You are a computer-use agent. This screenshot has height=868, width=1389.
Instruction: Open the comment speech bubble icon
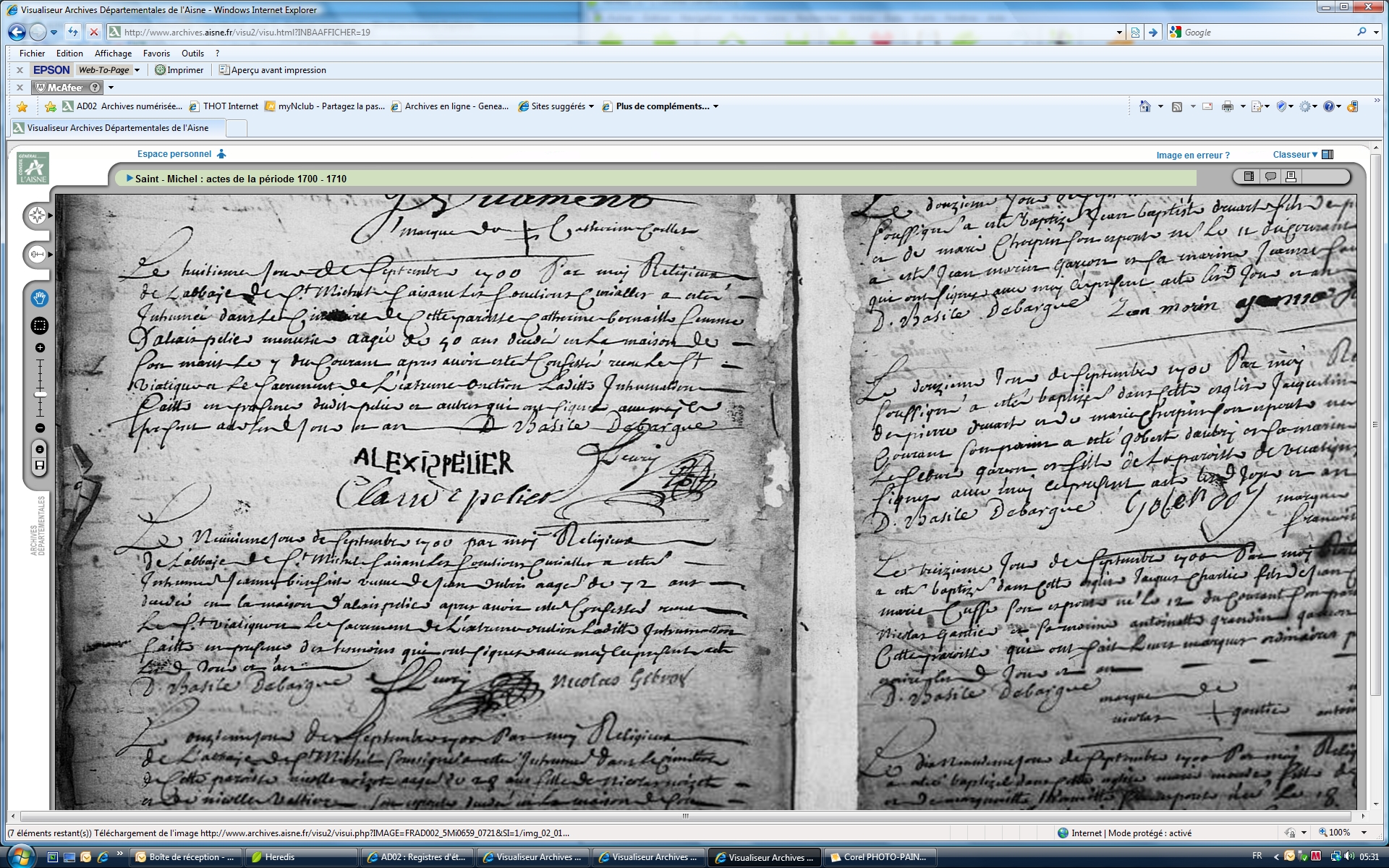coord(1270,176)
